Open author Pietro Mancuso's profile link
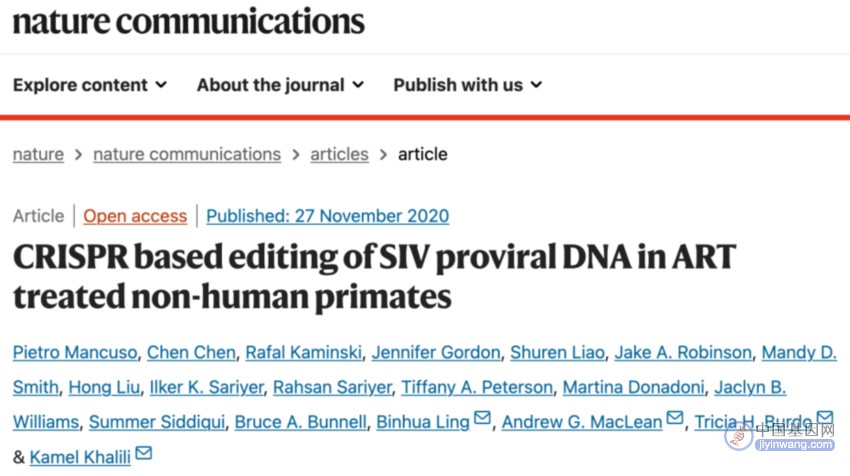 (x=75, y=352)
